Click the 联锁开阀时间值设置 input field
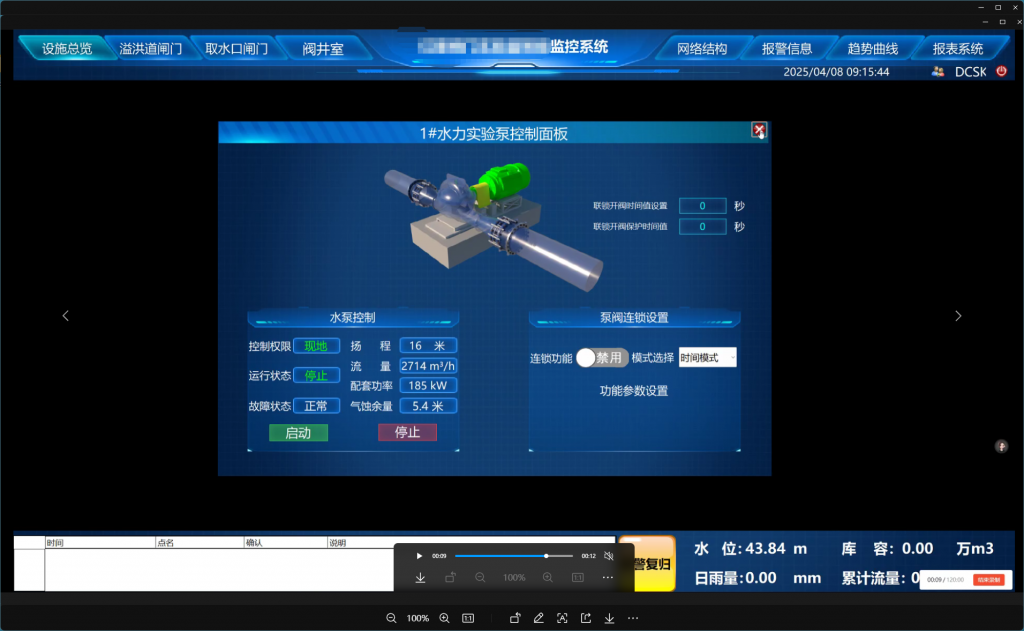 (x=703, y=206)
